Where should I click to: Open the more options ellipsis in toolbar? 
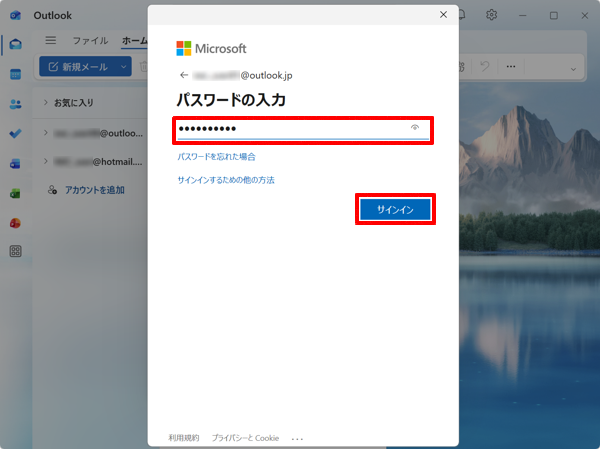tap(511, 67)
